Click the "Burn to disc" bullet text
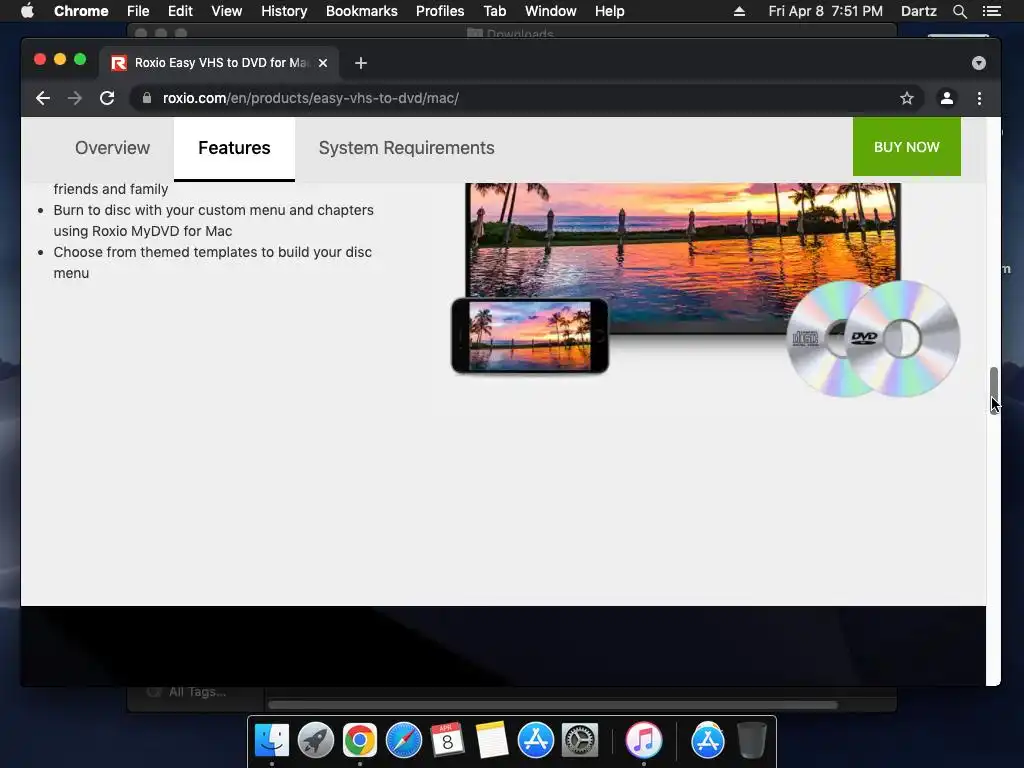1024x768 pixels. [214, 221]
